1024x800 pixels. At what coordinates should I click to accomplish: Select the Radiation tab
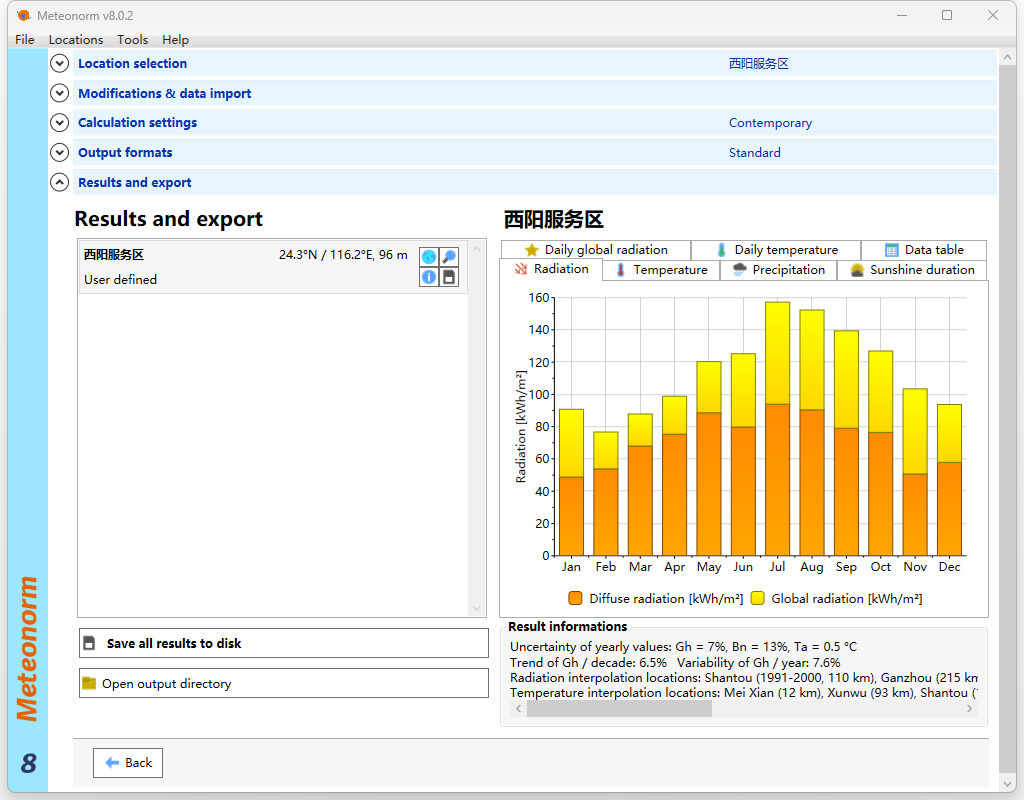tap(551, 269)
